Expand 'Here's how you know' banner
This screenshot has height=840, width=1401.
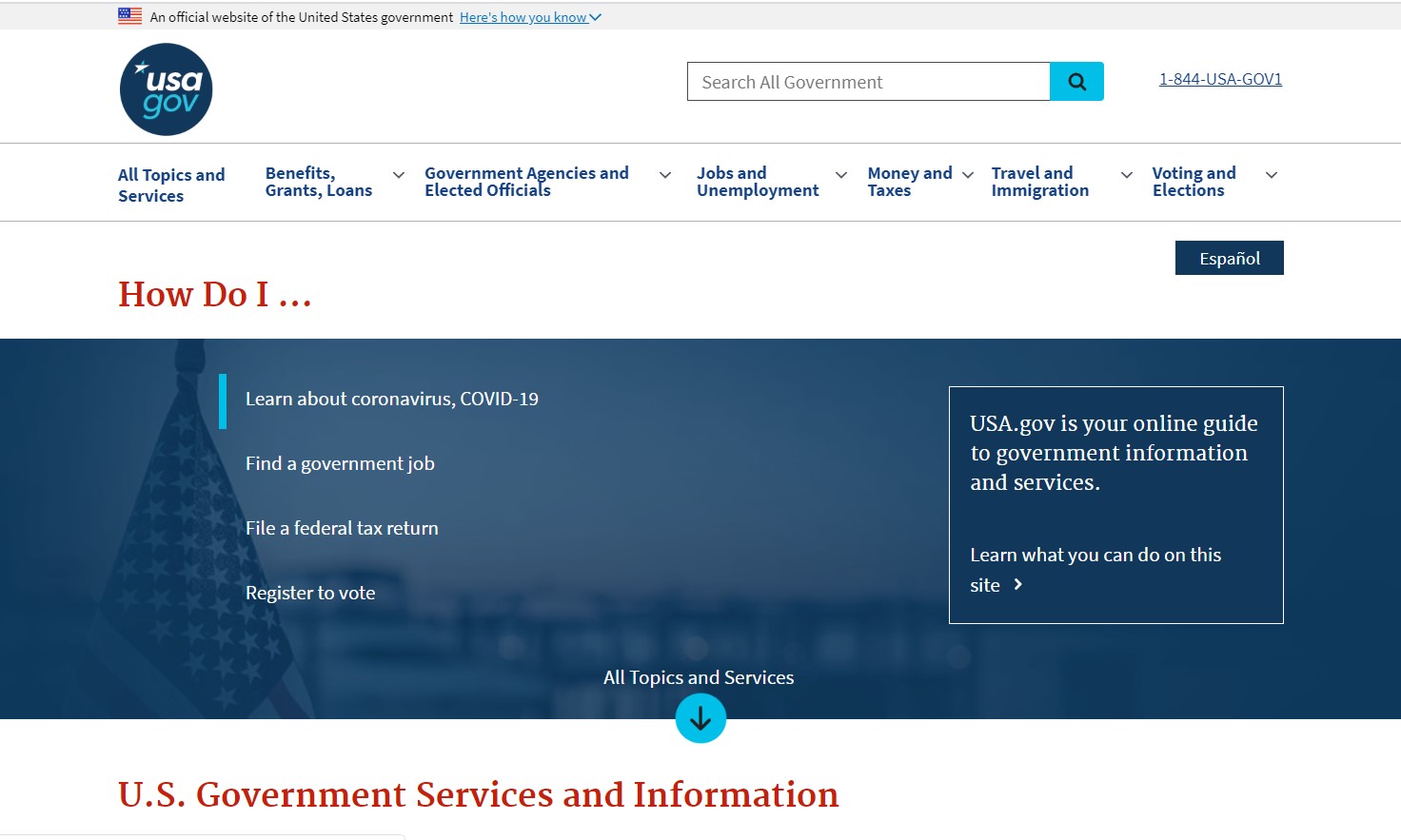click(x=529, y=17)
